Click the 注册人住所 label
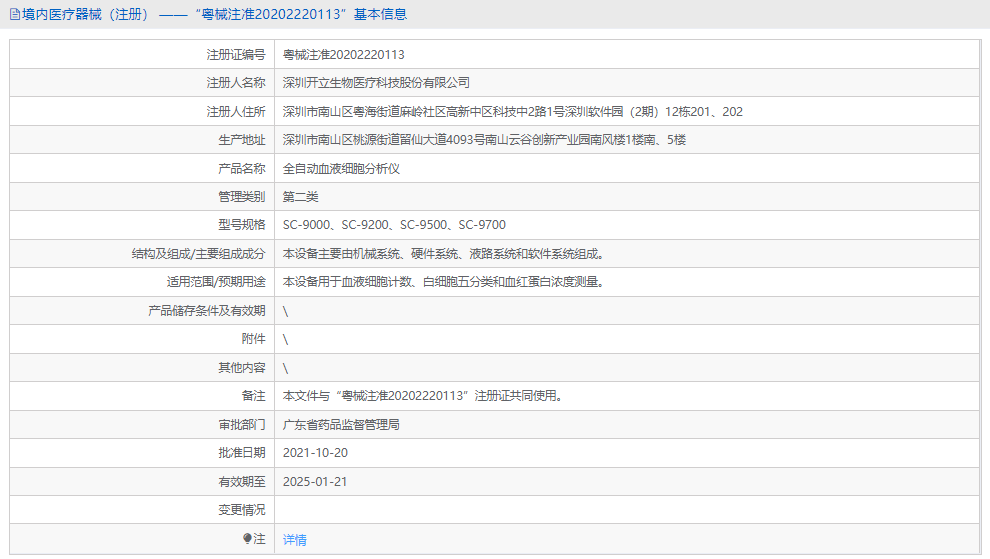 pyautogui.click(x=236, y=112)
